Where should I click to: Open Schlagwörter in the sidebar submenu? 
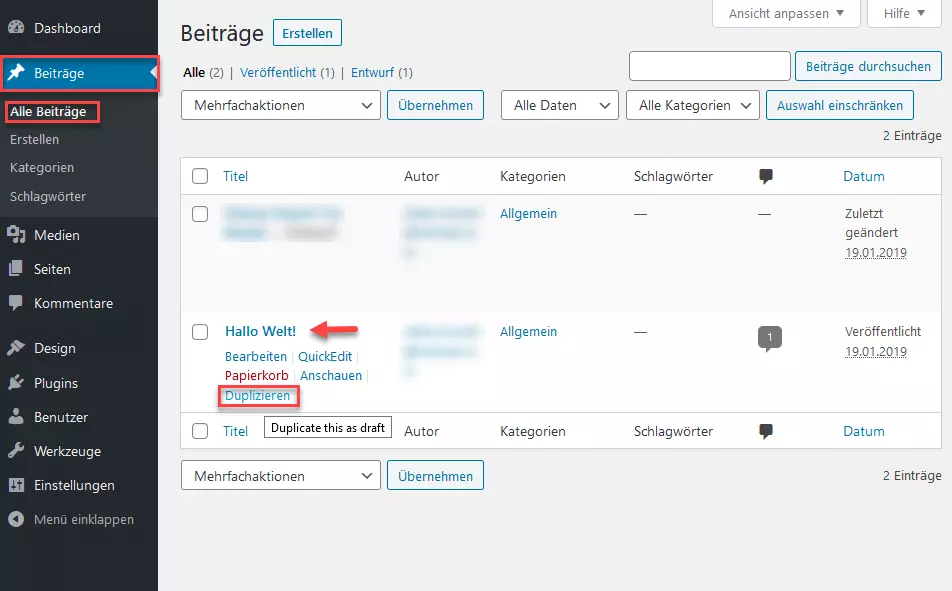pyautogui.click(x=47, y=196)
